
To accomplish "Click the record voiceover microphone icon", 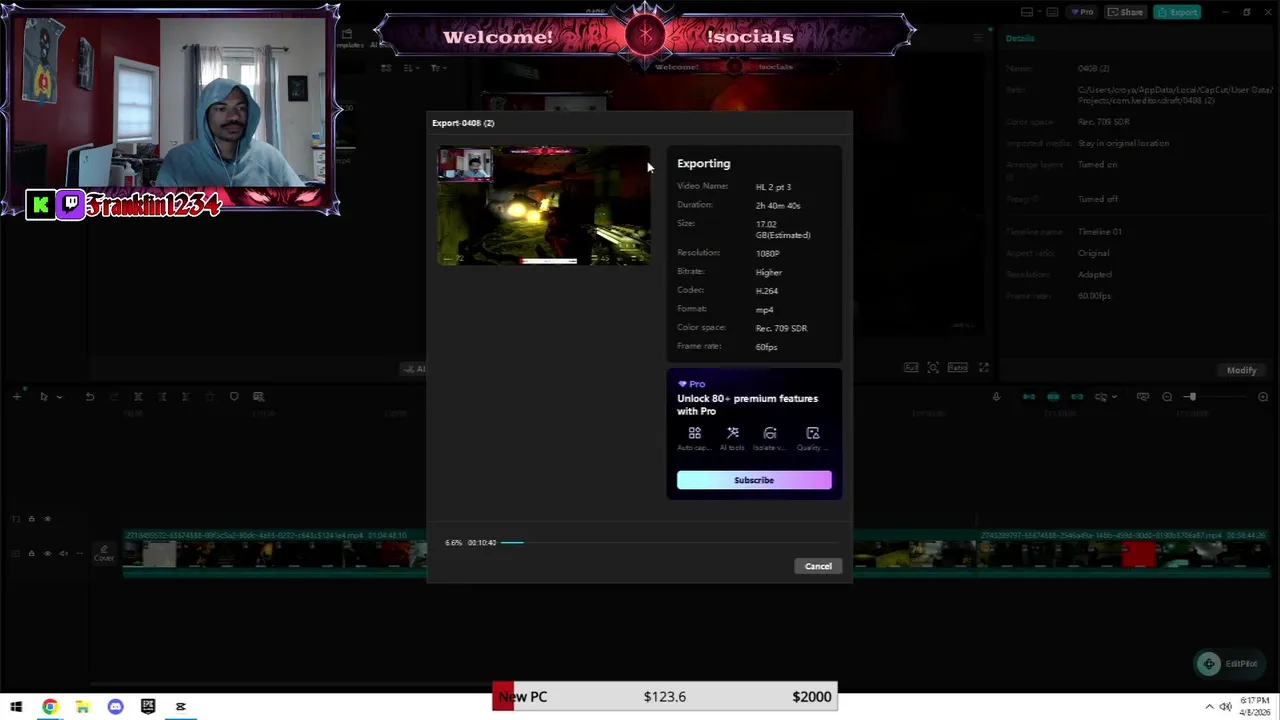I will pyautogui.click(x=996, y=397).
